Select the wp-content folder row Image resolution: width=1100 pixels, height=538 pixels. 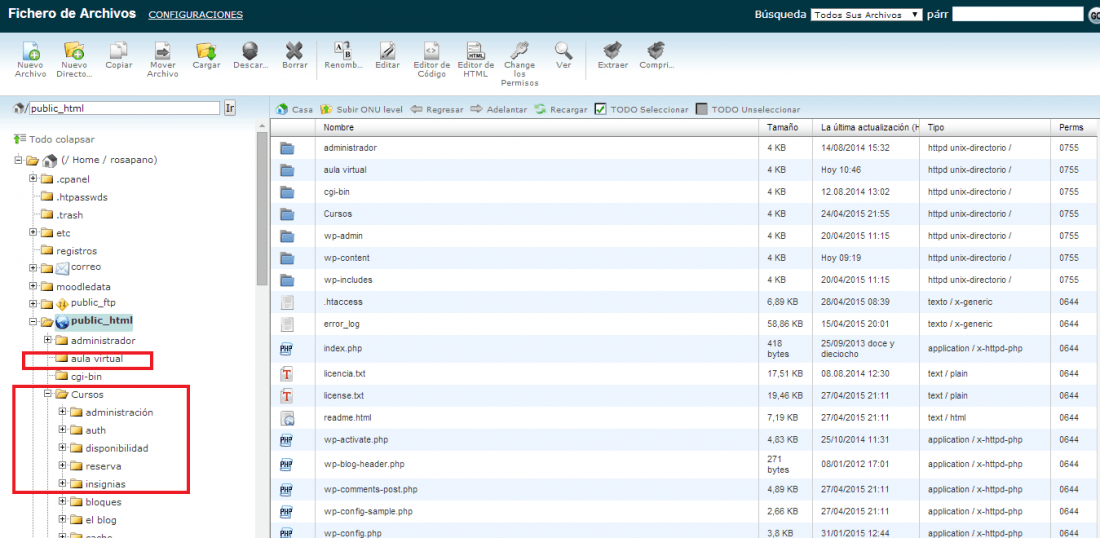(x=685, y=257)
